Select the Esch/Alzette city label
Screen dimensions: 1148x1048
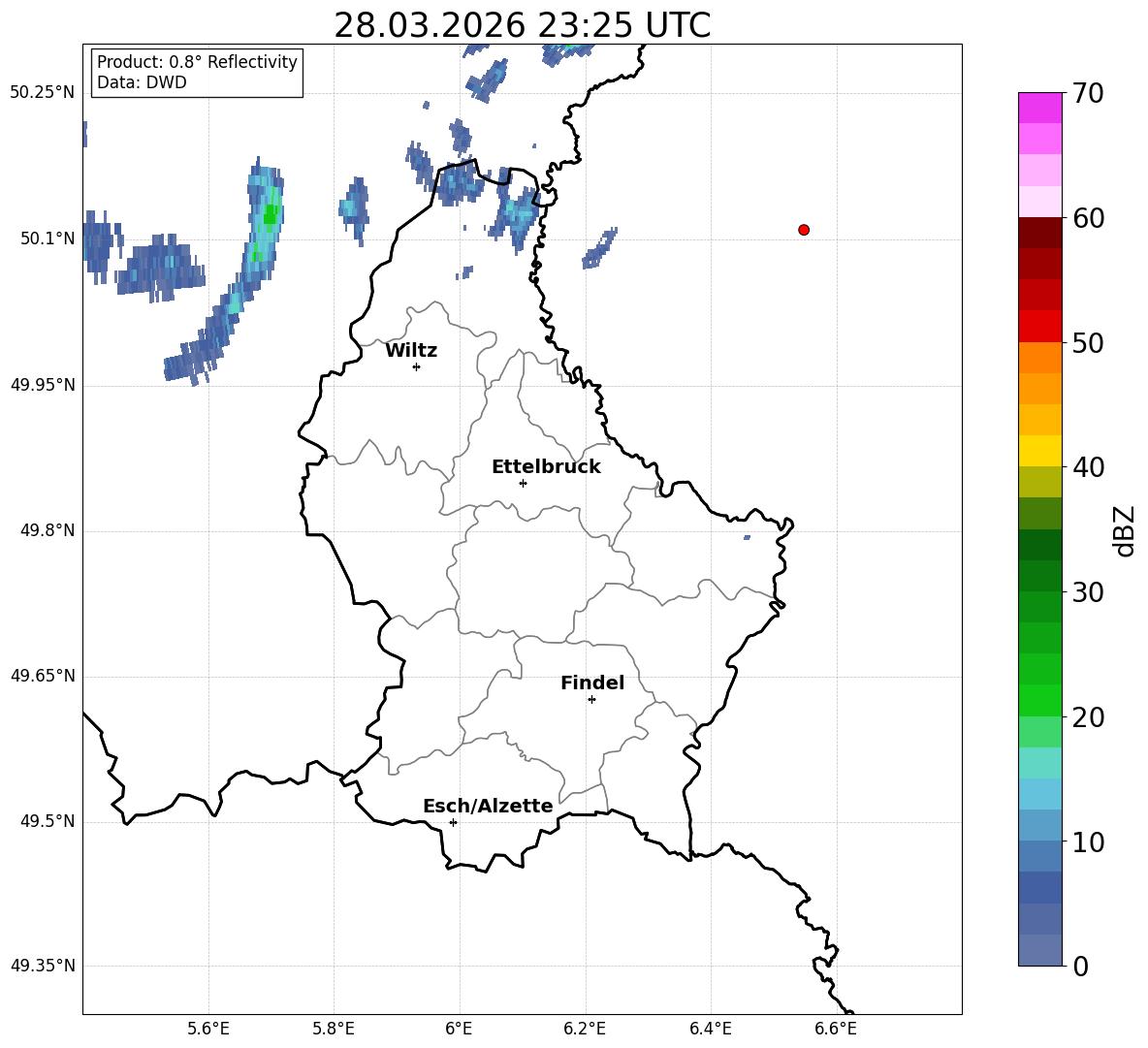[488, 806]
